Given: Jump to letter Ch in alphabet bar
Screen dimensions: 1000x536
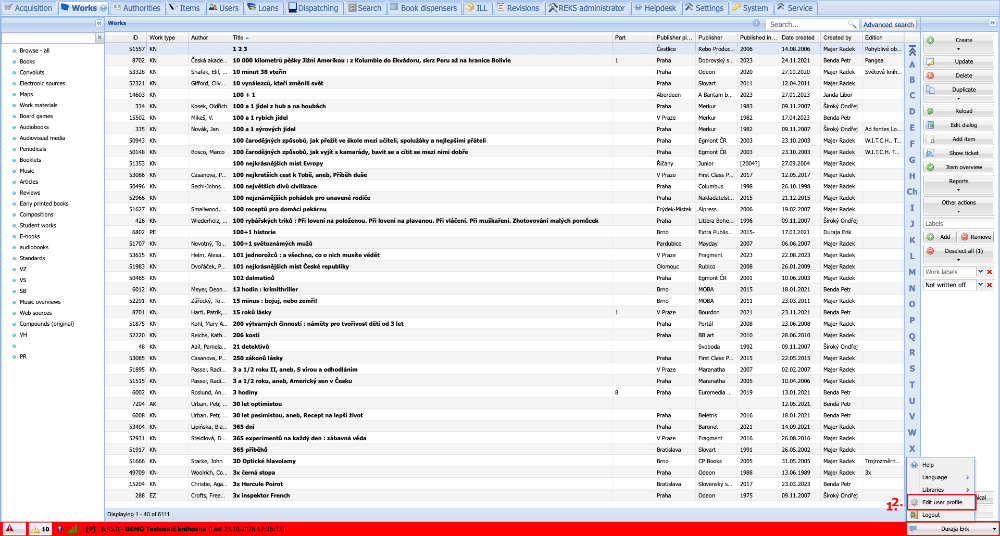Looking at the screenshot, I should pyautogui.click(x=912, y=191).
